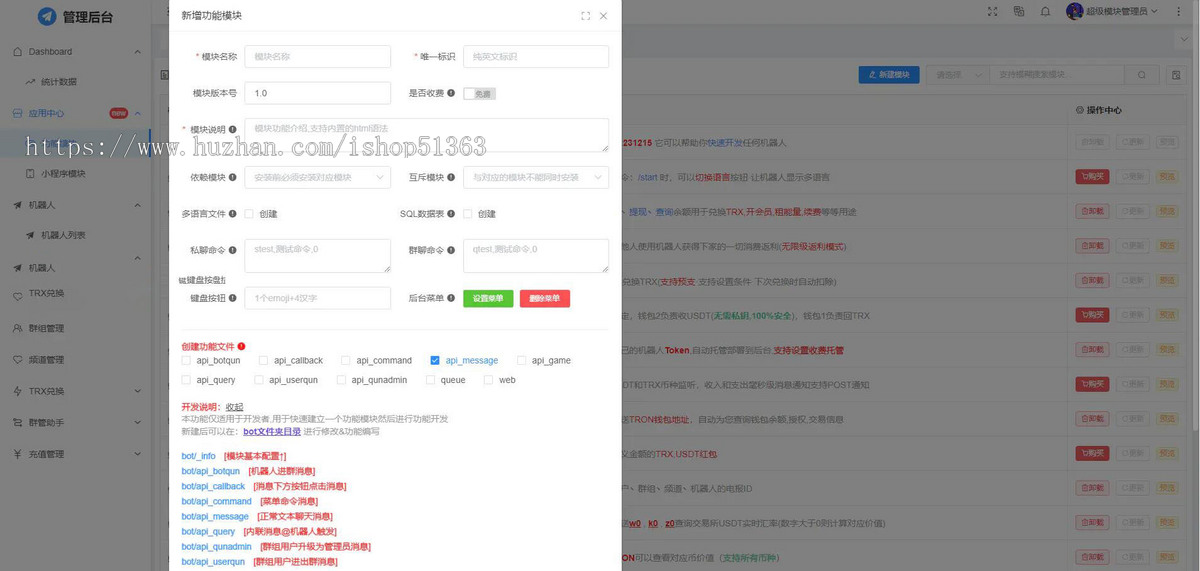Click the info icon beside 键盘按钮
The height and width of the screenshot is (571, 1200).
point(233,298)
